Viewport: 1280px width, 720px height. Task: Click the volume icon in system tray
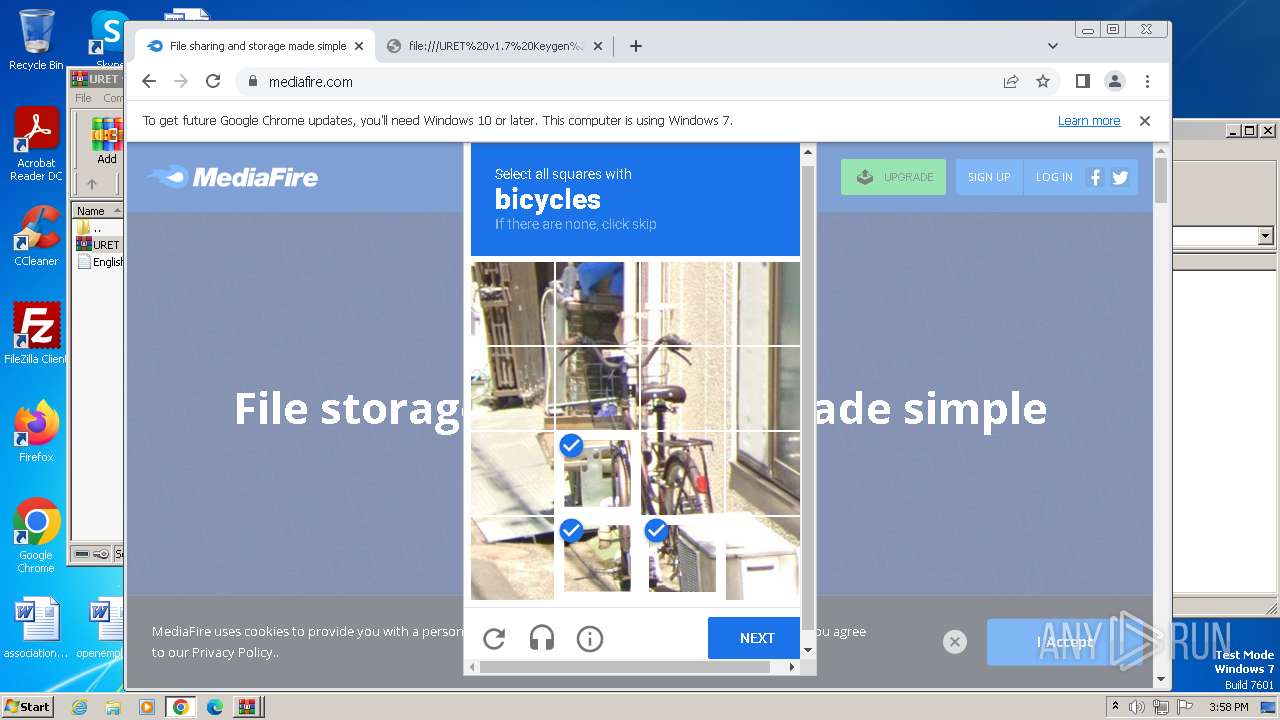(x=1137, y=707)
